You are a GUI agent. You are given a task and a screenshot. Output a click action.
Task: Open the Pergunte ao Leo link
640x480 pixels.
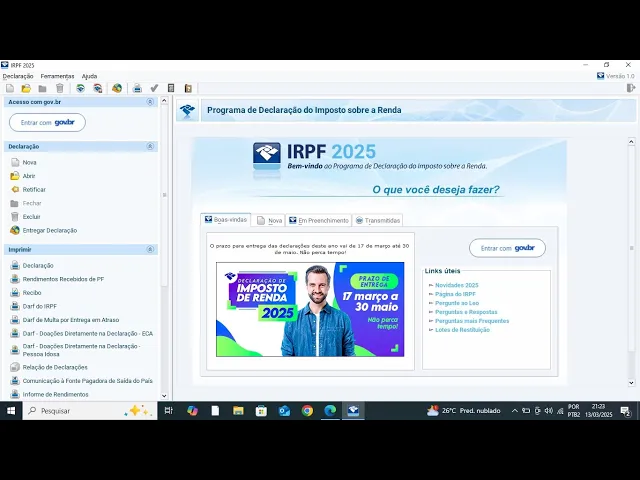point(457,303)
